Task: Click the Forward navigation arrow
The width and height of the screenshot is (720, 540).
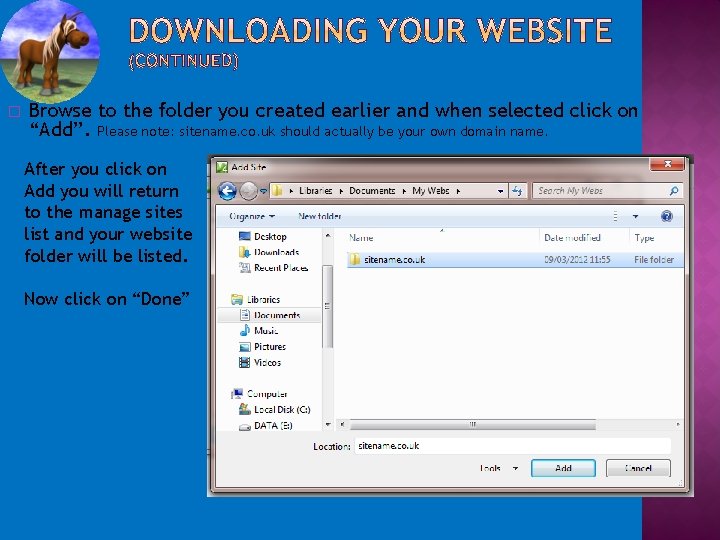Action: (x=249, y=191)
